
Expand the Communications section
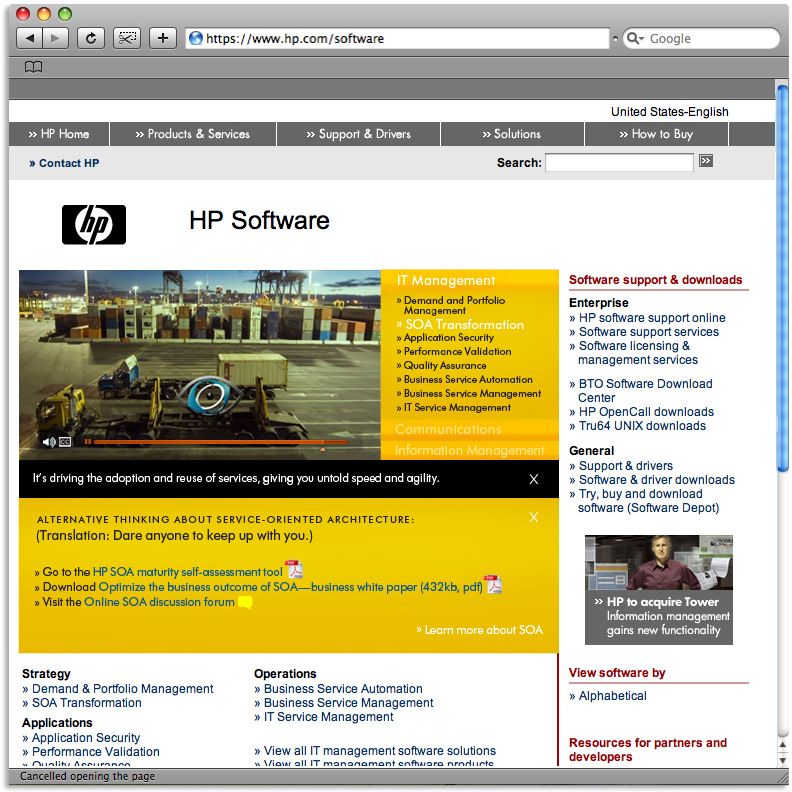[448, 429]
